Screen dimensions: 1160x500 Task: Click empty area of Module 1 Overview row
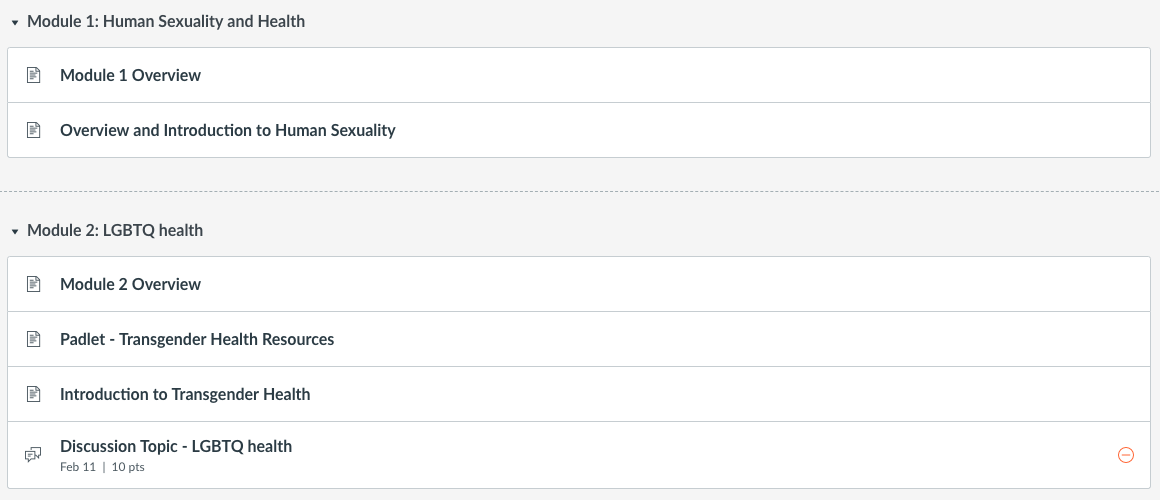point(650,75)
